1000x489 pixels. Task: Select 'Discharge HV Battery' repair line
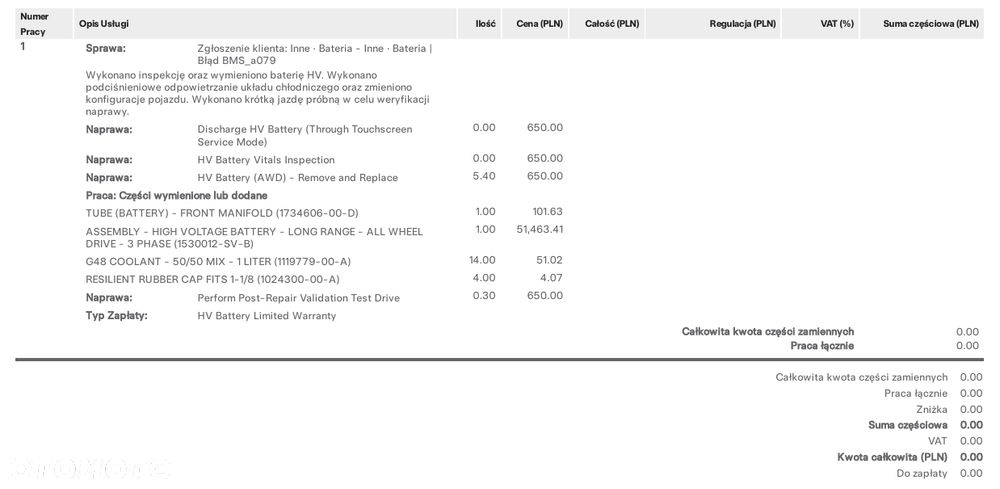(x=305, y=135)
